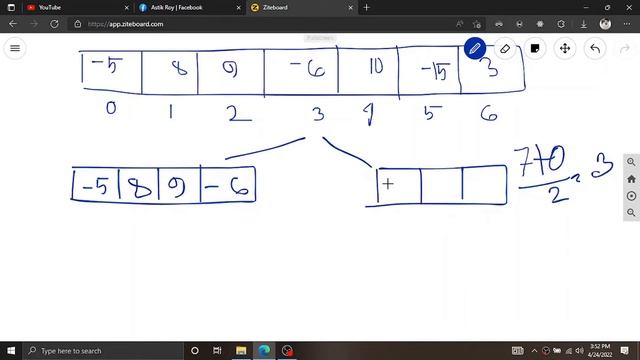This screenshot has height=360, width=640.
Task: Select the Eraser tool
Action: tap(505, 49)
